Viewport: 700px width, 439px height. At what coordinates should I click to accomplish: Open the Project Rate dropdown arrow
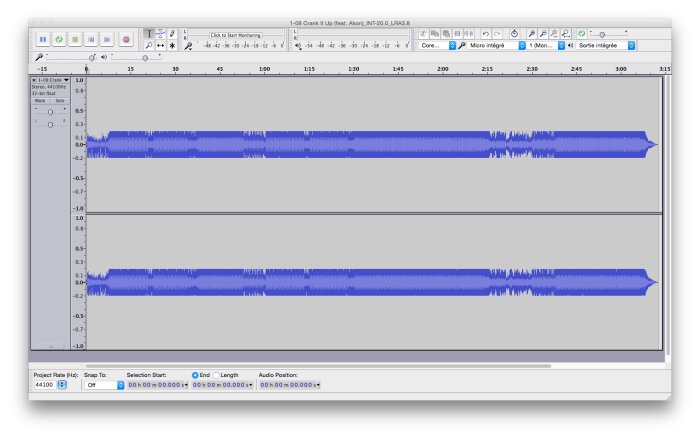62,385
